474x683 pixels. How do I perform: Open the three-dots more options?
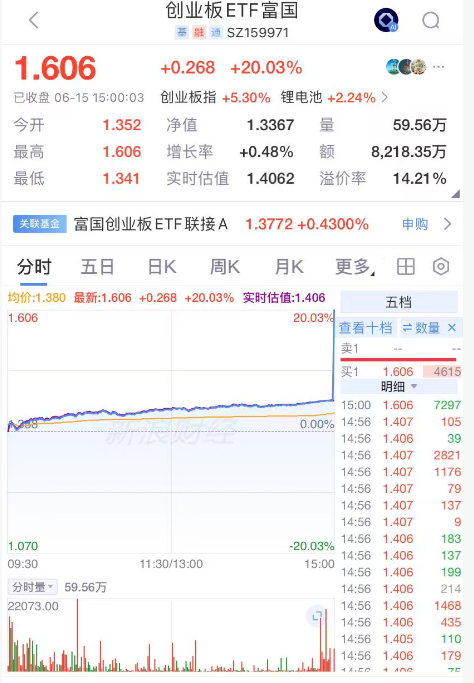pos(439,67)
